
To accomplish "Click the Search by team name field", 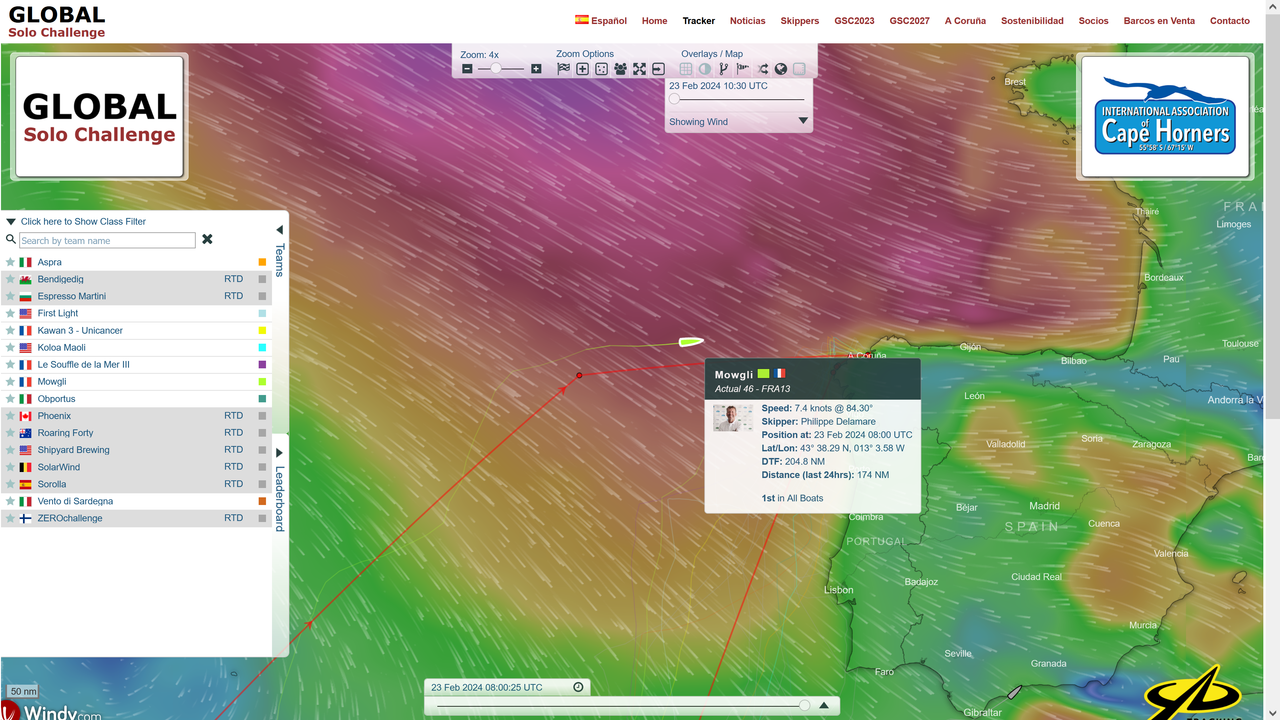I will coord(107,240).
